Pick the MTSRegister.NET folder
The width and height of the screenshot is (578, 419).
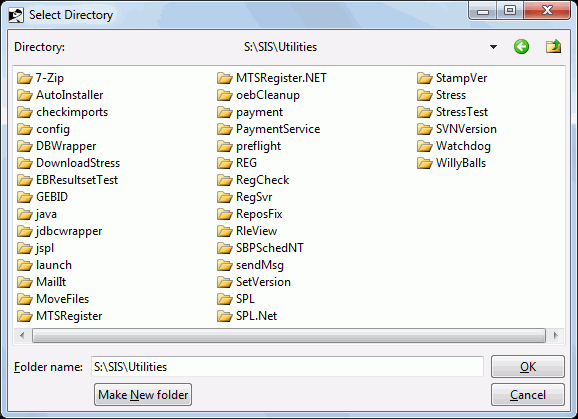coord(272,78)
